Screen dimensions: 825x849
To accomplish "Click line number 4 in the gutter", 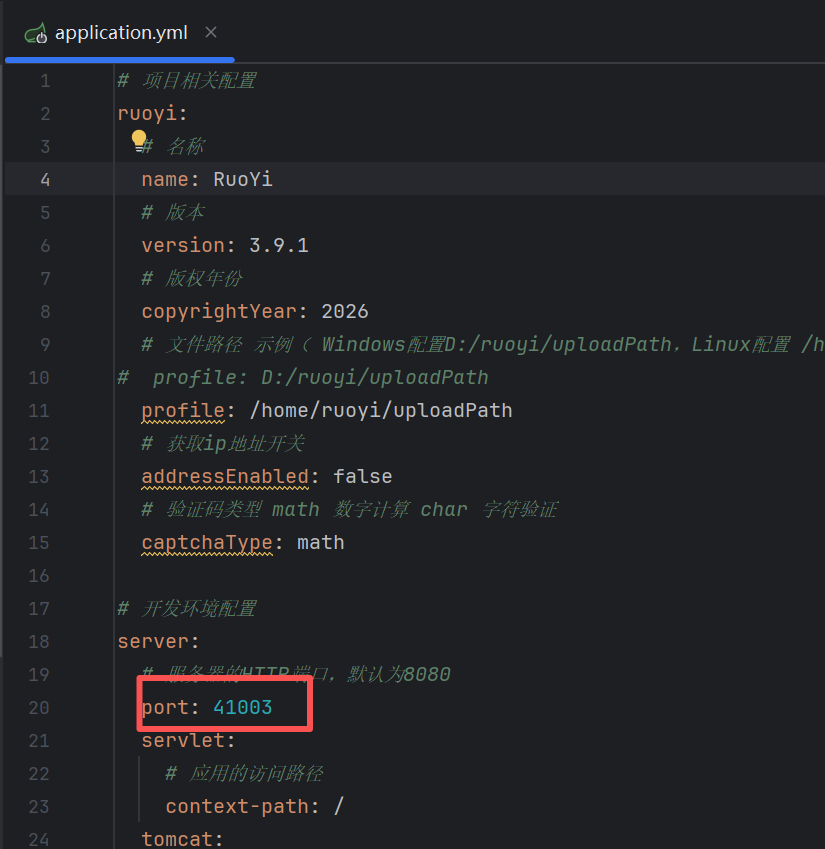I will (x=45, y=180).
